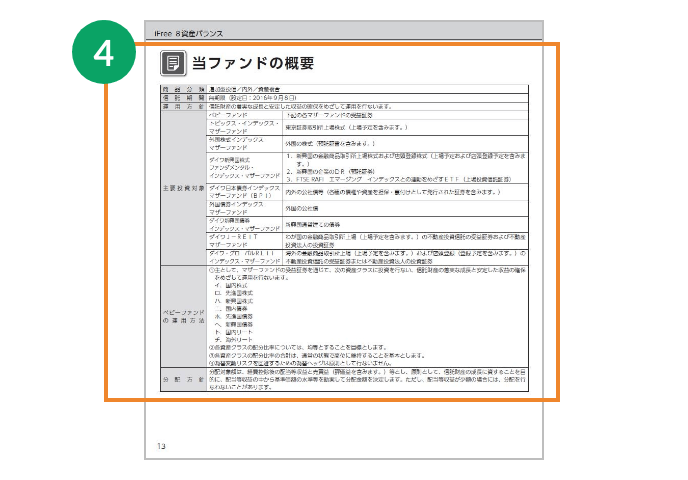Select the ベビーファンドの運用方法 row label
The height and width of the screenshot is (480, 688).
click(181, 314)
